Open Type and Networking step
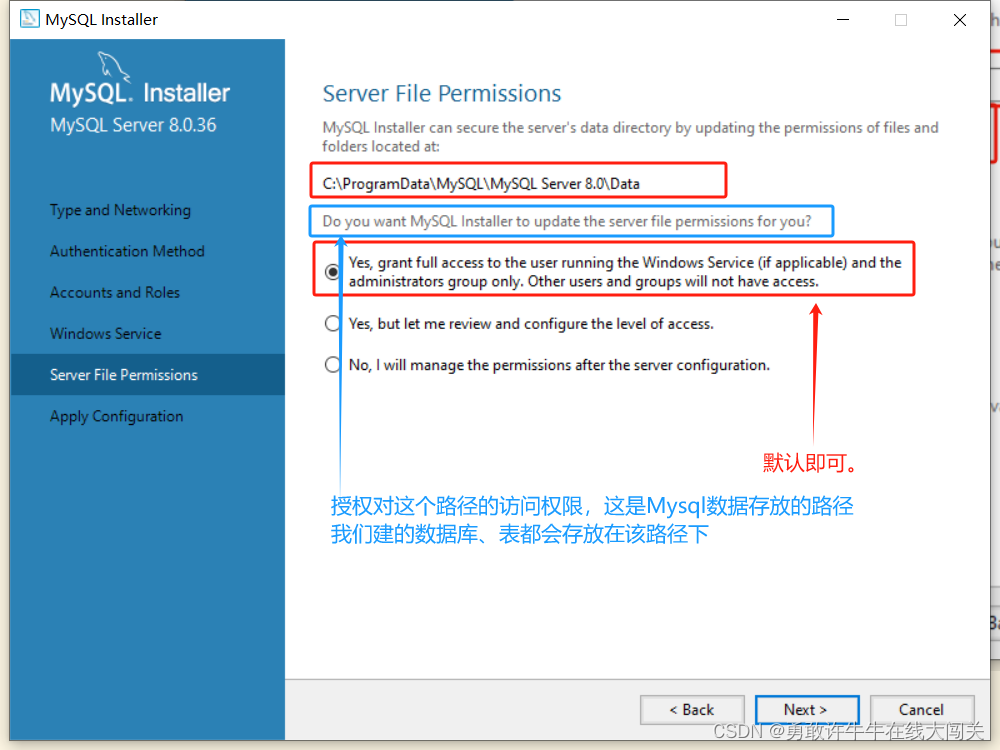Screen dimensions: 1000x750 click(x=121, y=210)
